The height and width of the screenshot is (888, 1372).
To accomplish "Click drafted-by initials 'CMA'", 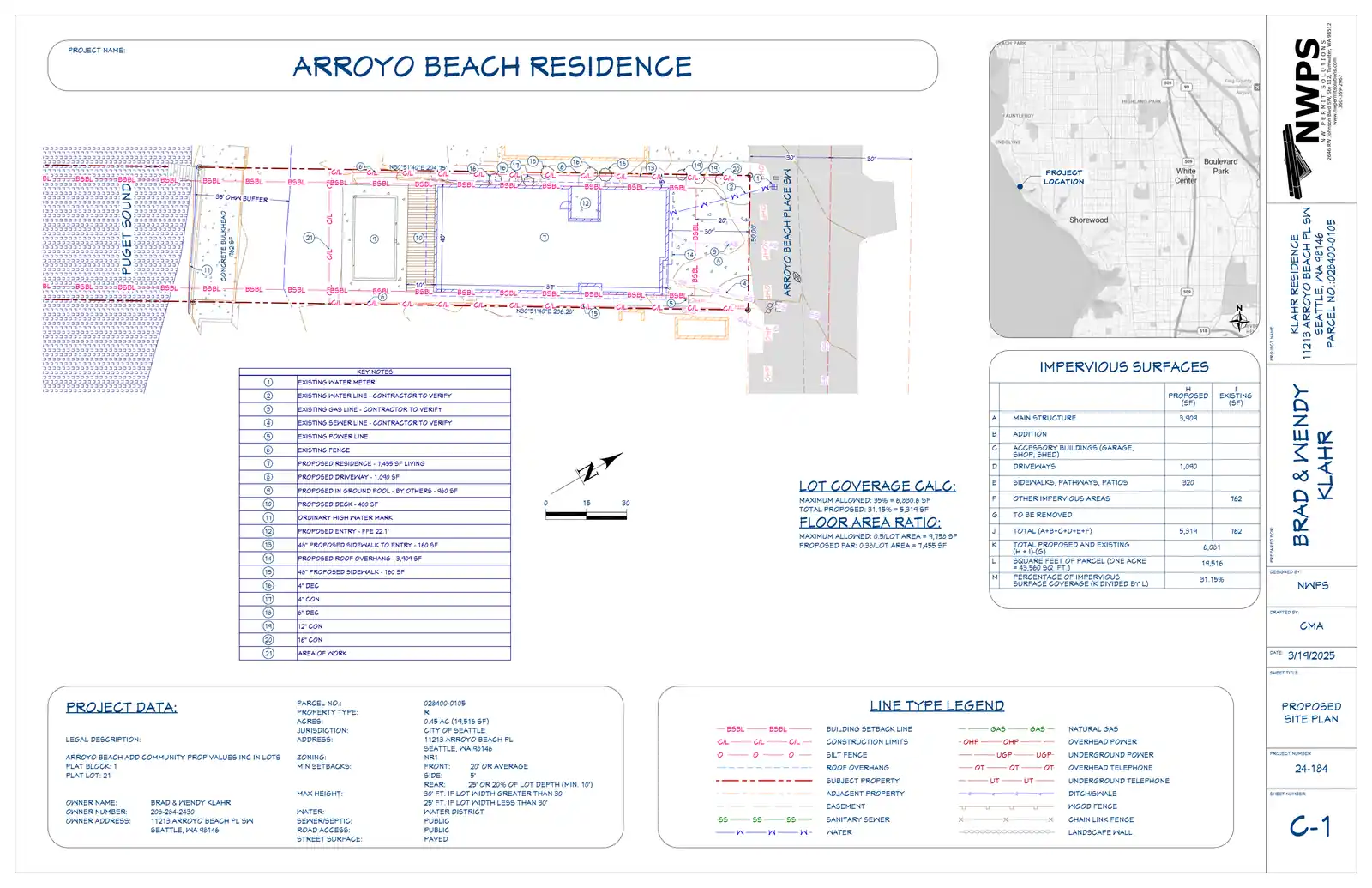I will click(1311, 626).
